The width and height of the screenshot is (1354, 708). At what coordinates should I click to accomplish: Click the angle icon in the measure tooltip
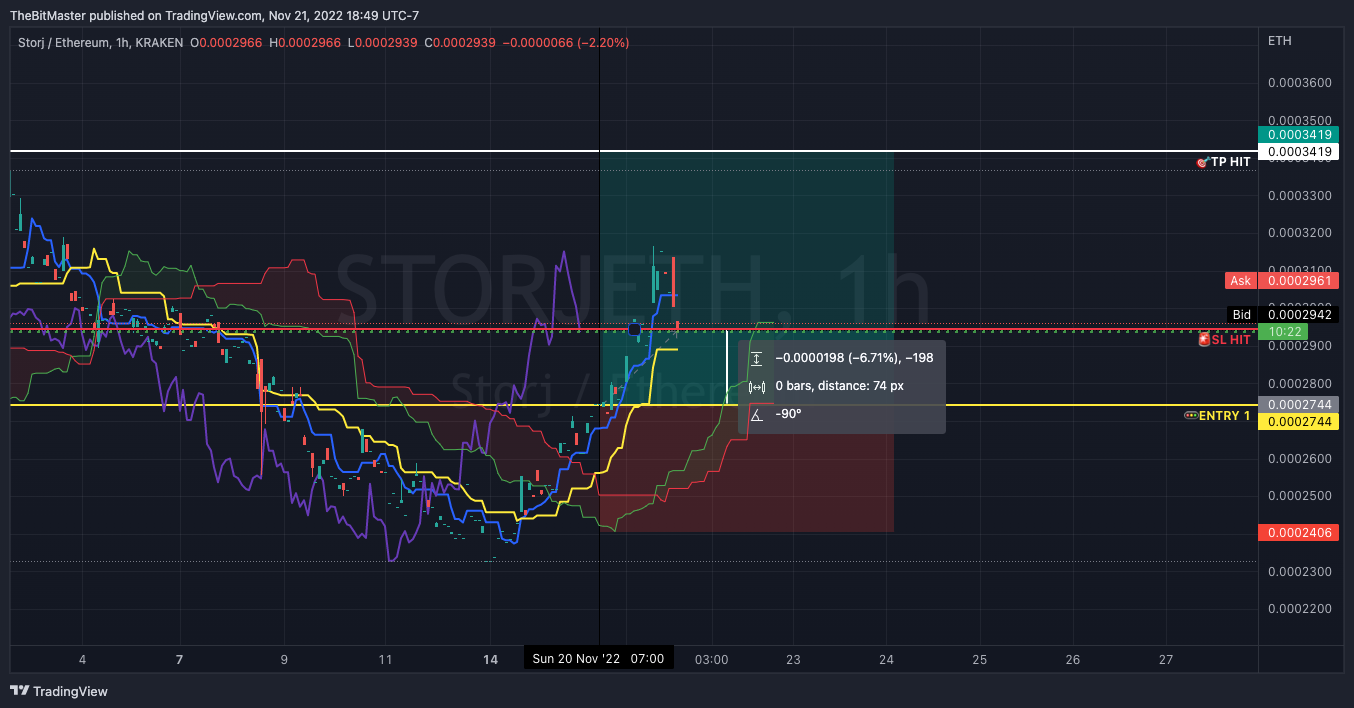(x=757, y=414)
